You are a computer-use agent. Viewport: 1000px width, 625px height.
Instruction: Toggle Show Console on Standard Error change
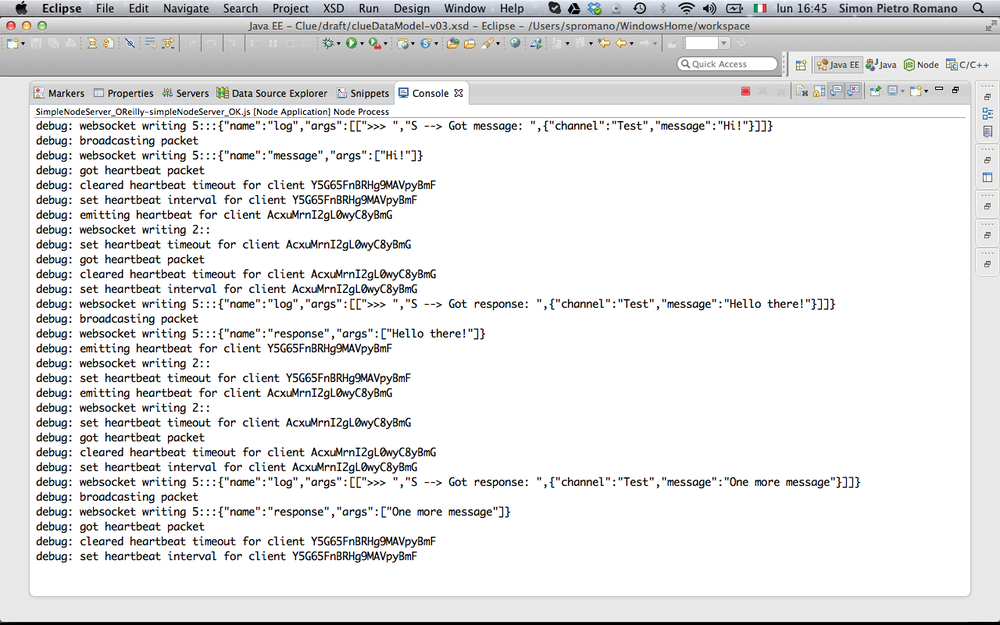pyautogui.click(x=853, y=92)
